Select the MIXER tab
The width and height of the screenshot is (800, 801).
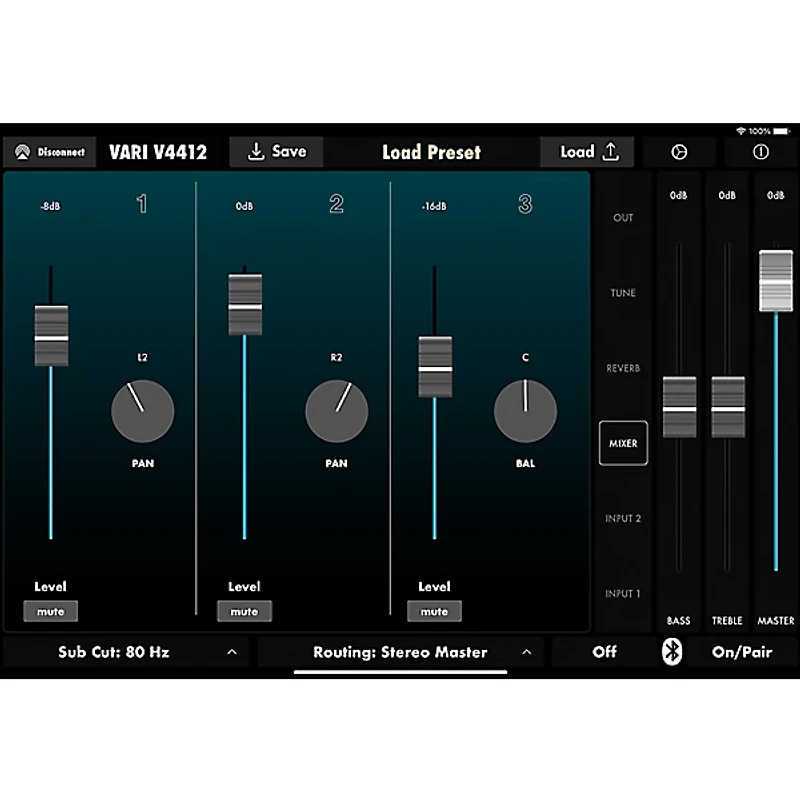point(623,443)
